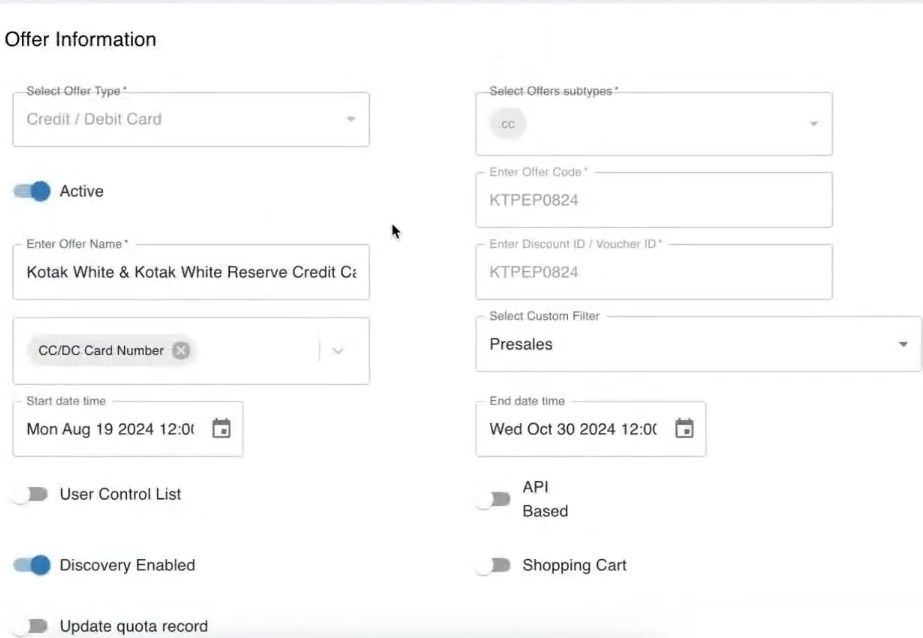923x638 pixels.
Task: Click the Offer Information heading
Action: pos(81,40)
